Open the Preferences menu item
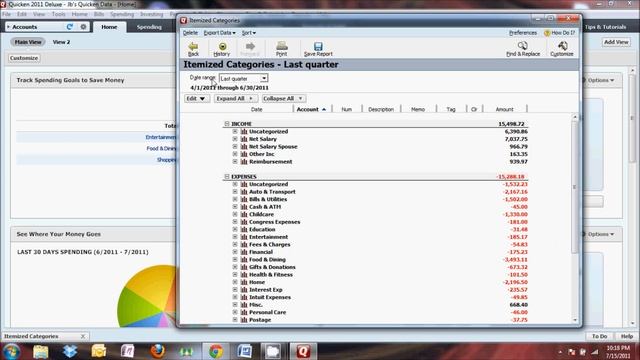The width and height of the screenshot is (640, 360). coord(522,33)
